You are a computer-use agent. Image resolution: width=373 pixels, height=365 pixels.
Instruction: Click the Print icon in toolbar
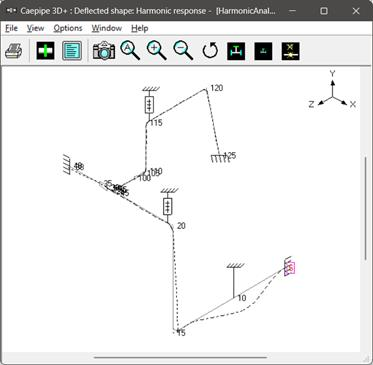pyautogui.click(x=14, y=51)
